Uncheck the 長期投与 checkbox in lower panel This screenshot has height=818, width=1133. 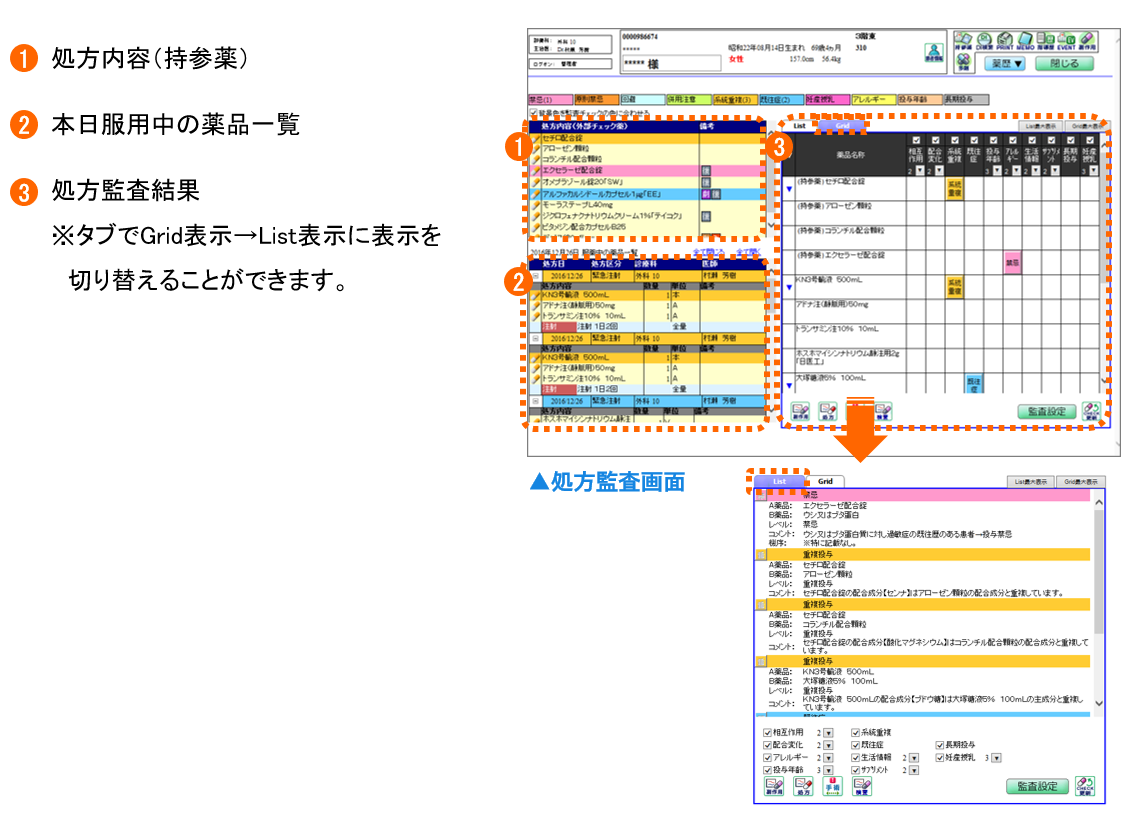tap(940, 745)
